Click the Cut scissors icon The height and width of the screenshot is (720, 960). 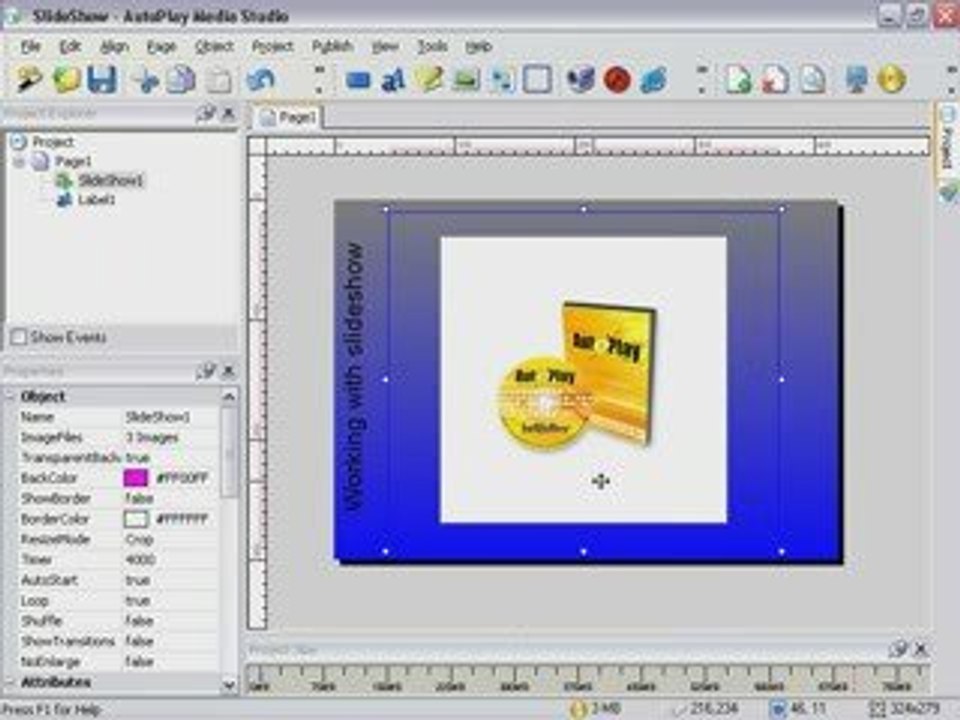[146, 80]
